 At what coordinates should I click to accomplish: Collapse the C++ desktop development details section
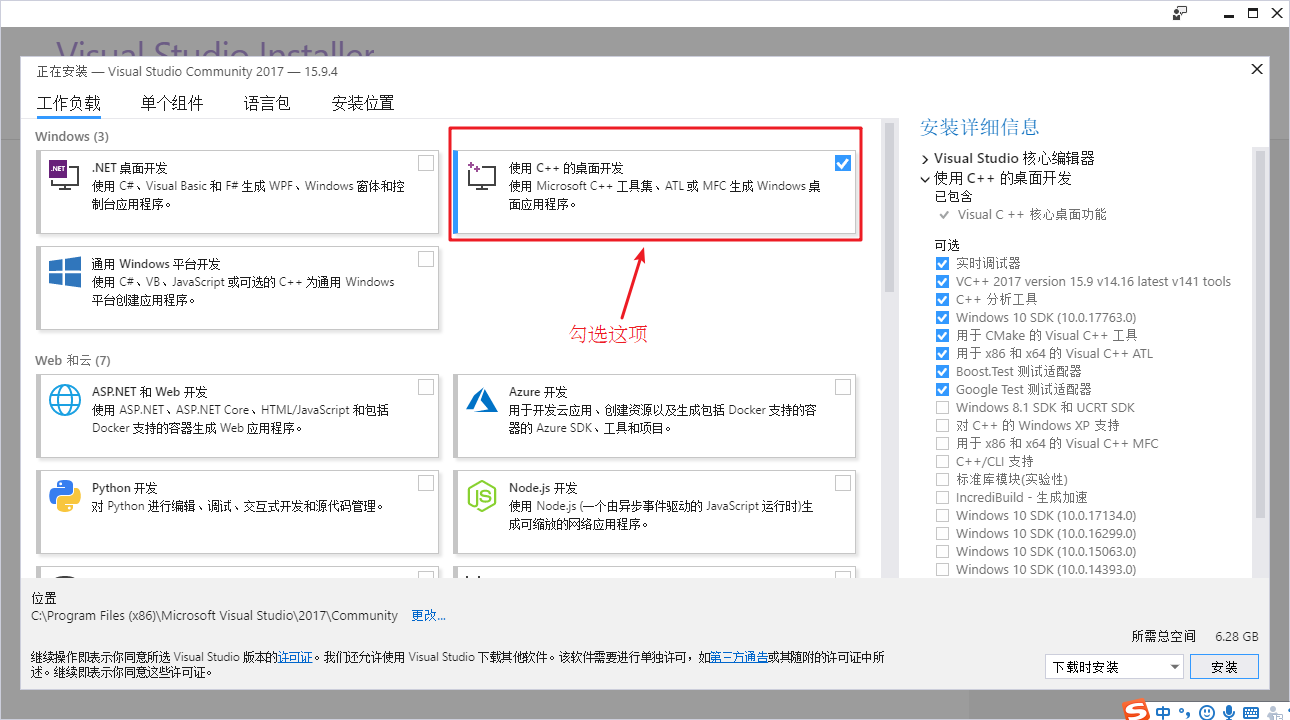tap(925, 179)
